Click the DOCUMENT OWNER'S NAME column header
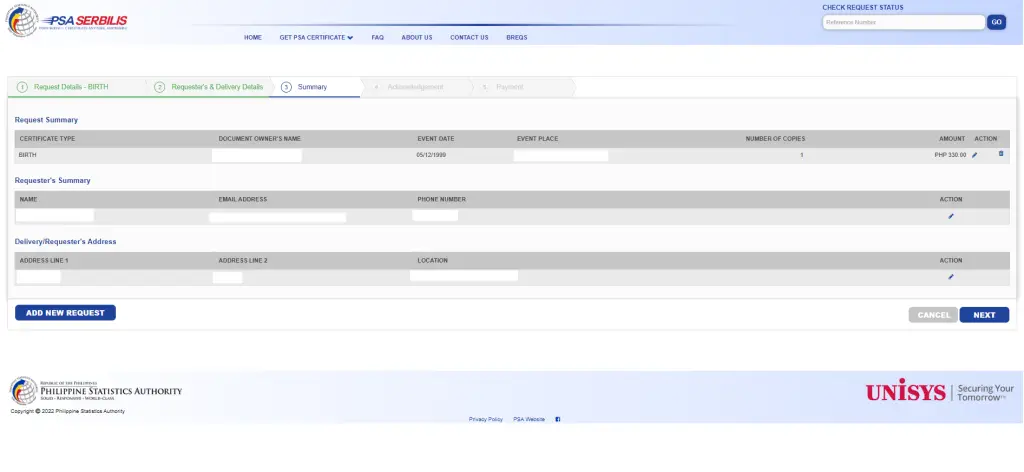This screenshot has height=472, width=1024. click(x=260, y=138)
